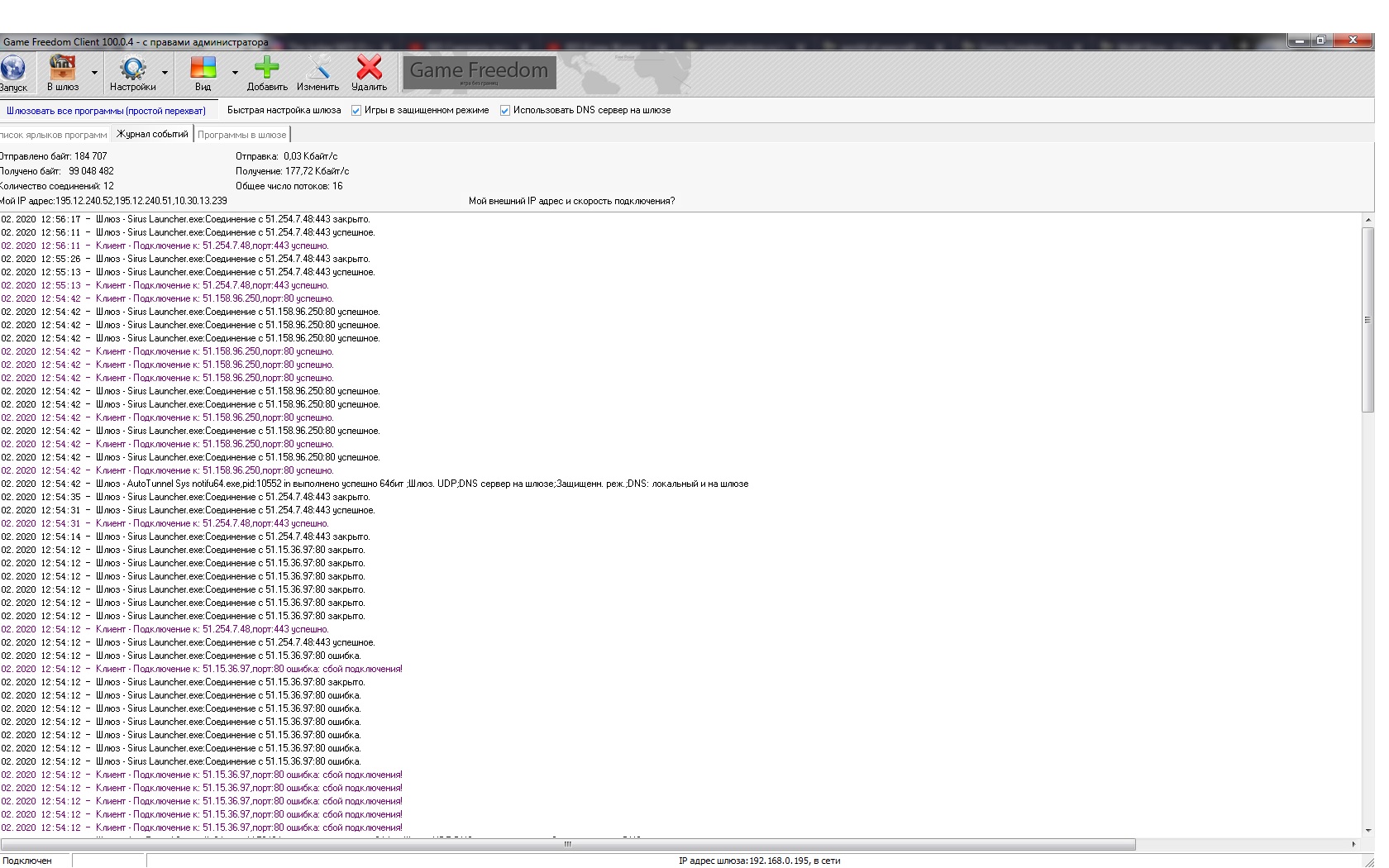Screen dimensions: 1389x868
Task: Uncheck Использовать DNS сервер на шлюзе
Action: pos(505,111)
